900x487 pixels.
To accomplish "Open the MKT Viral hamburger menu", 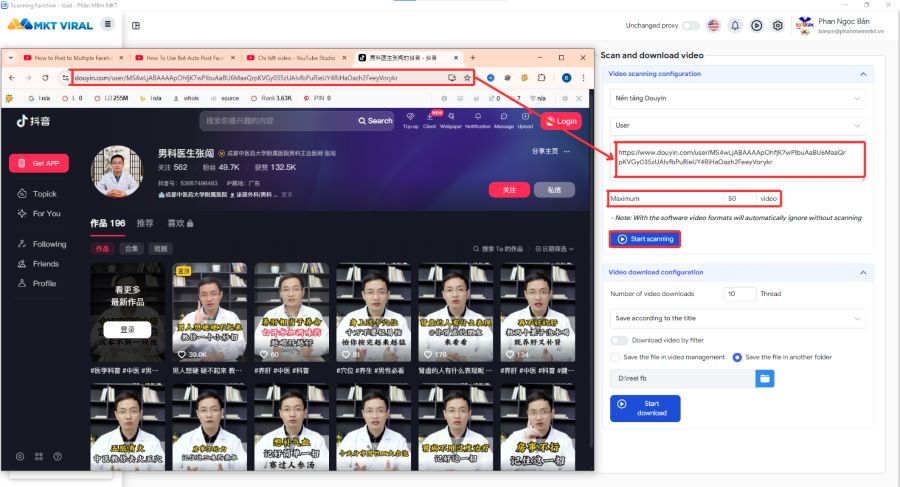I will click(107, 24).
